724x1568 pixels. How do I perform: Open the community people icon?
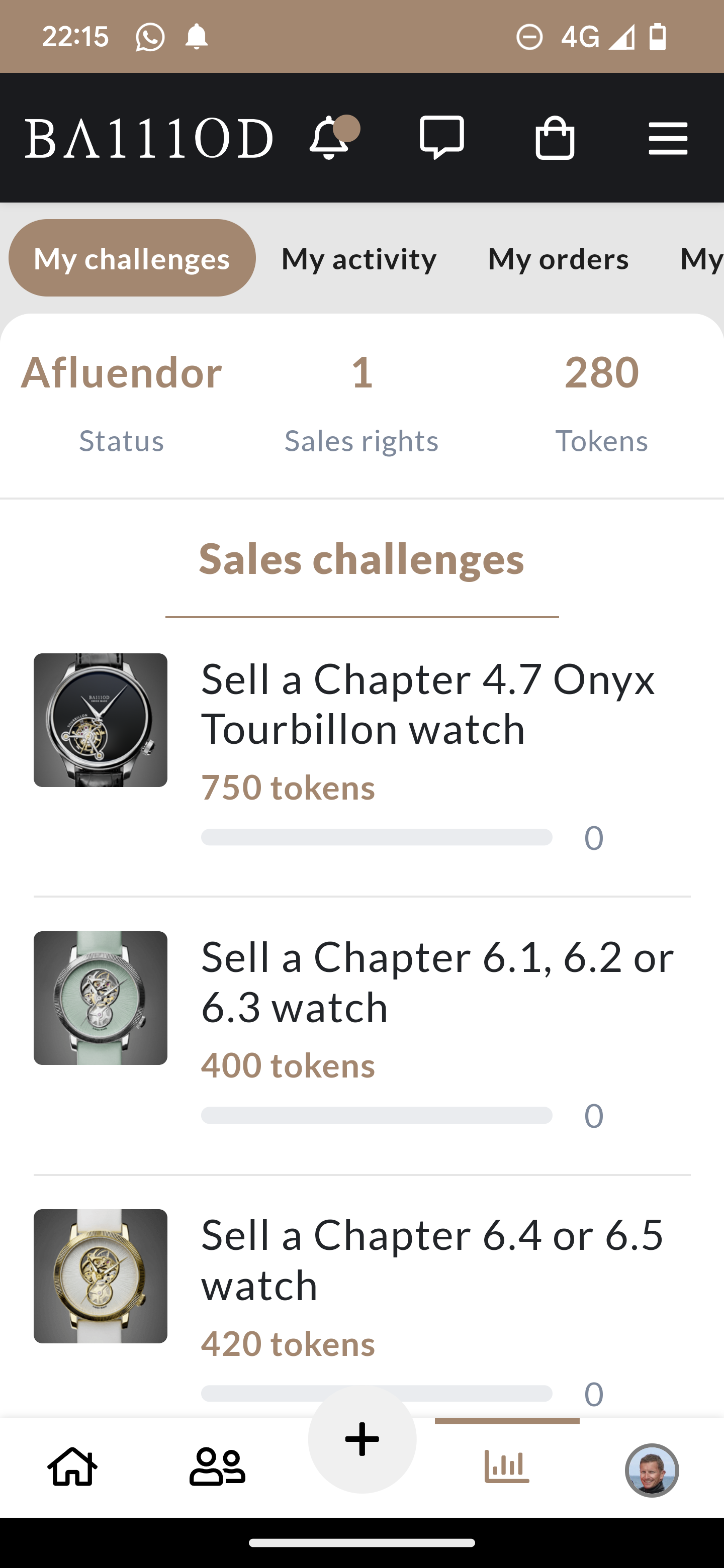[x=217, y=1467]
